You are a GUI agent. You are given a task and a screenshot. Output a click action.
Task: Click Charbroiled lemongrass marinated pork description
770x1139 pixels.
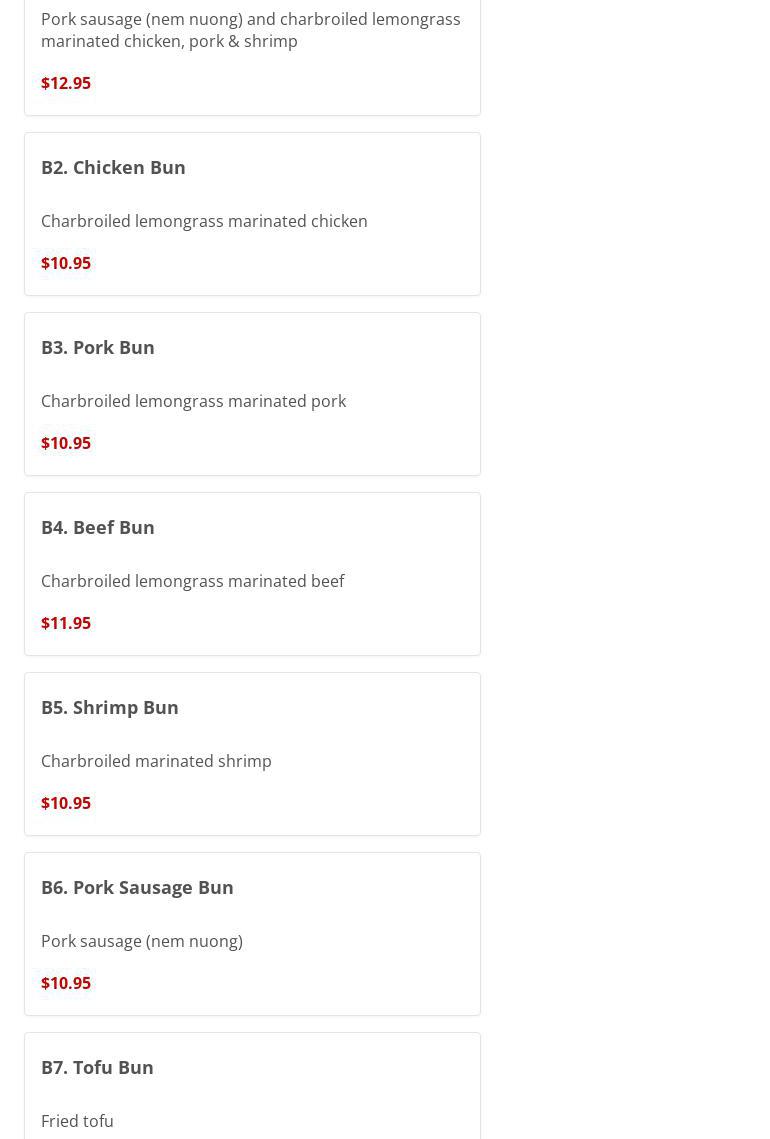click(193, 401)
